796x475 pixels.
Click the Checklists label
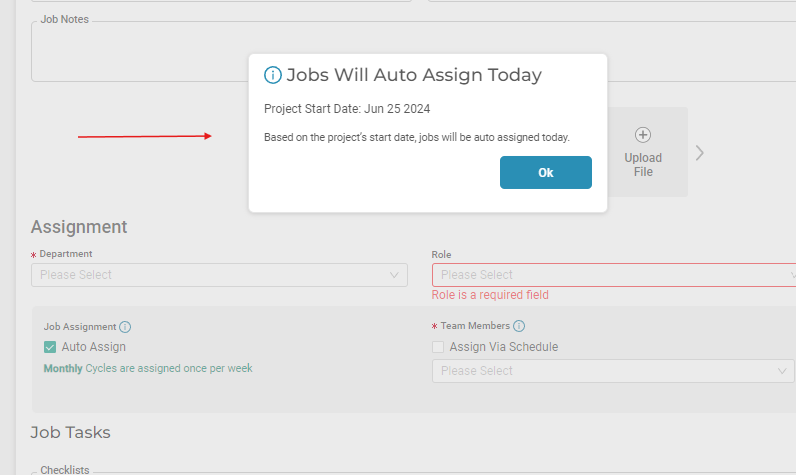tap(65, 470)
